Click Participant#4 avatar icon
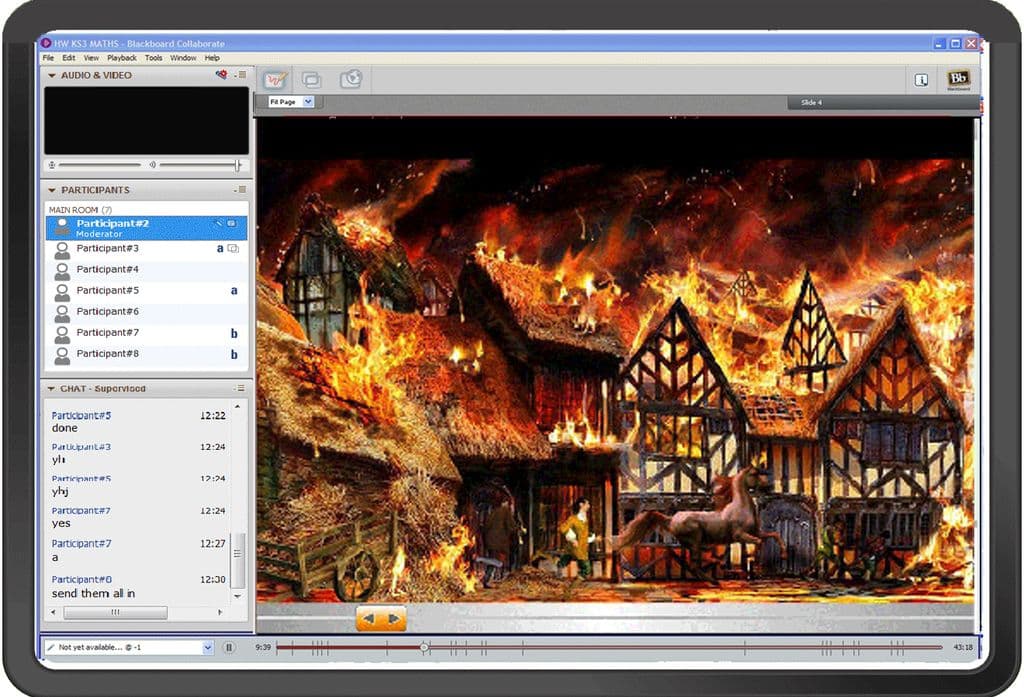The width and height of the screenshot is (1024, 697). tap(62, 270)
